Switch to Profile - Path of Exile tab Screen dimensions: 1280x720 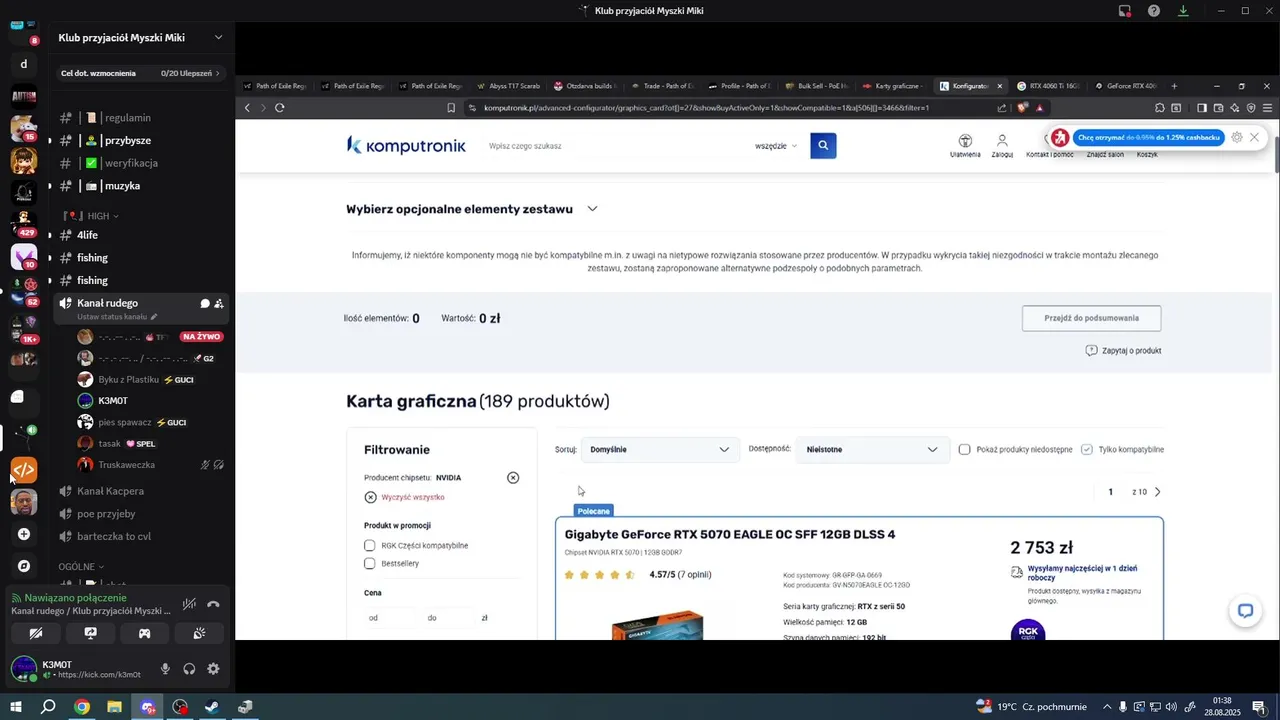point(739,86)
